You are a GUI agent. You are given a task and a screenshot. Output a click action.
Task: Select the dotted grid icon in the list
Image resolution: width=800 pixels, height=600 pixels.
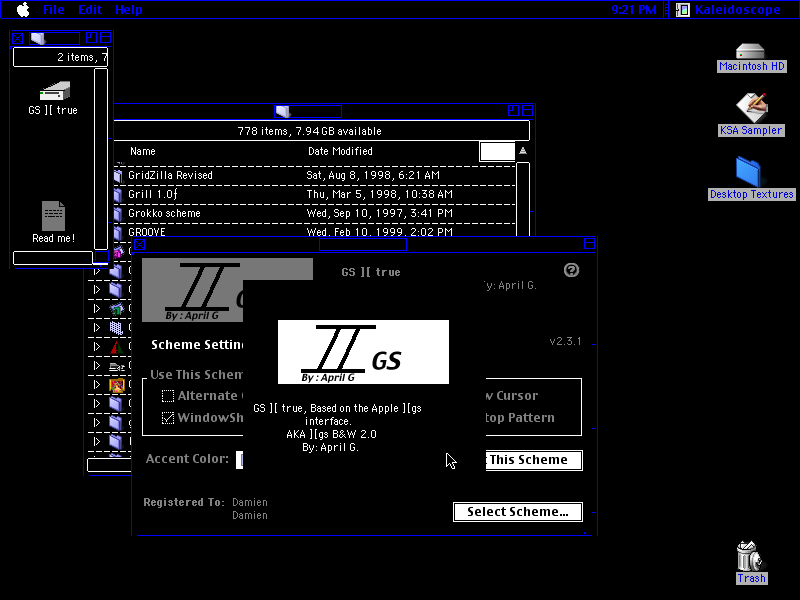[x=117, y=328]
